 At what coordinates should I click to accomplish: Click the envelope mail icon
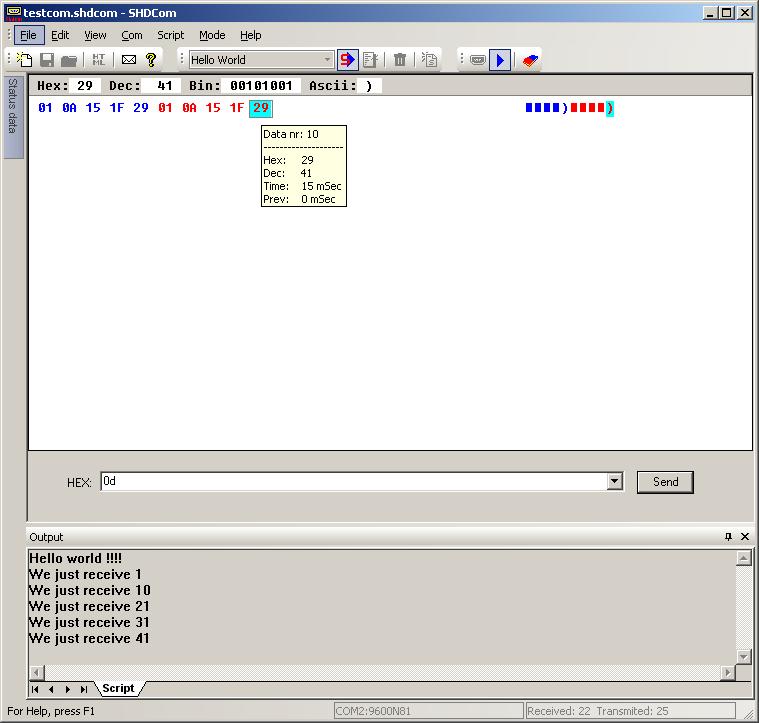tap(129, 60)
